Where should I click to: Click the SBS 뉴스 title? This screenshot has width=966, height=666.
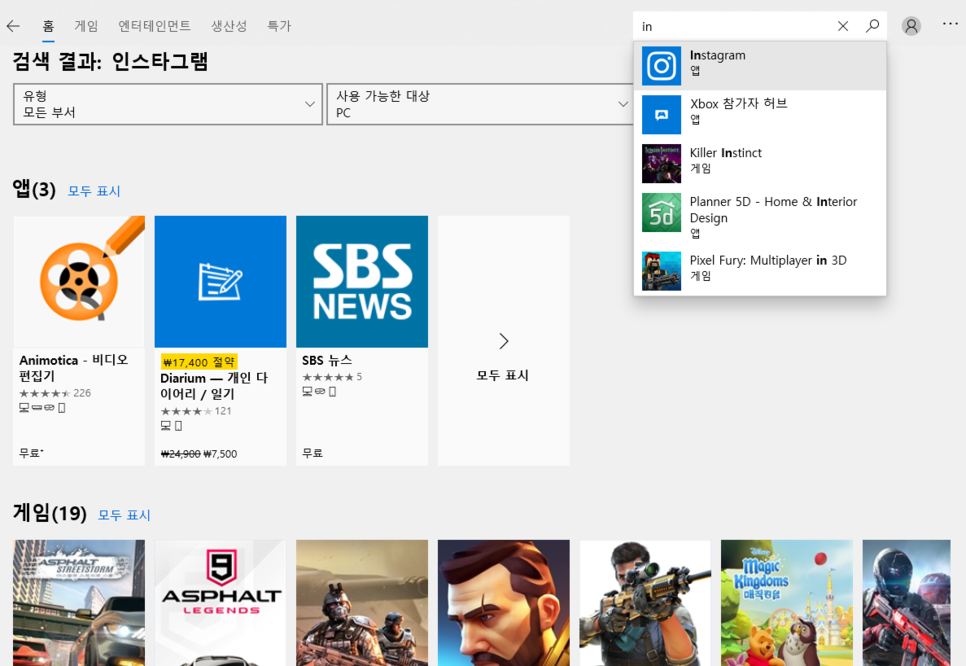coord(327,360)
